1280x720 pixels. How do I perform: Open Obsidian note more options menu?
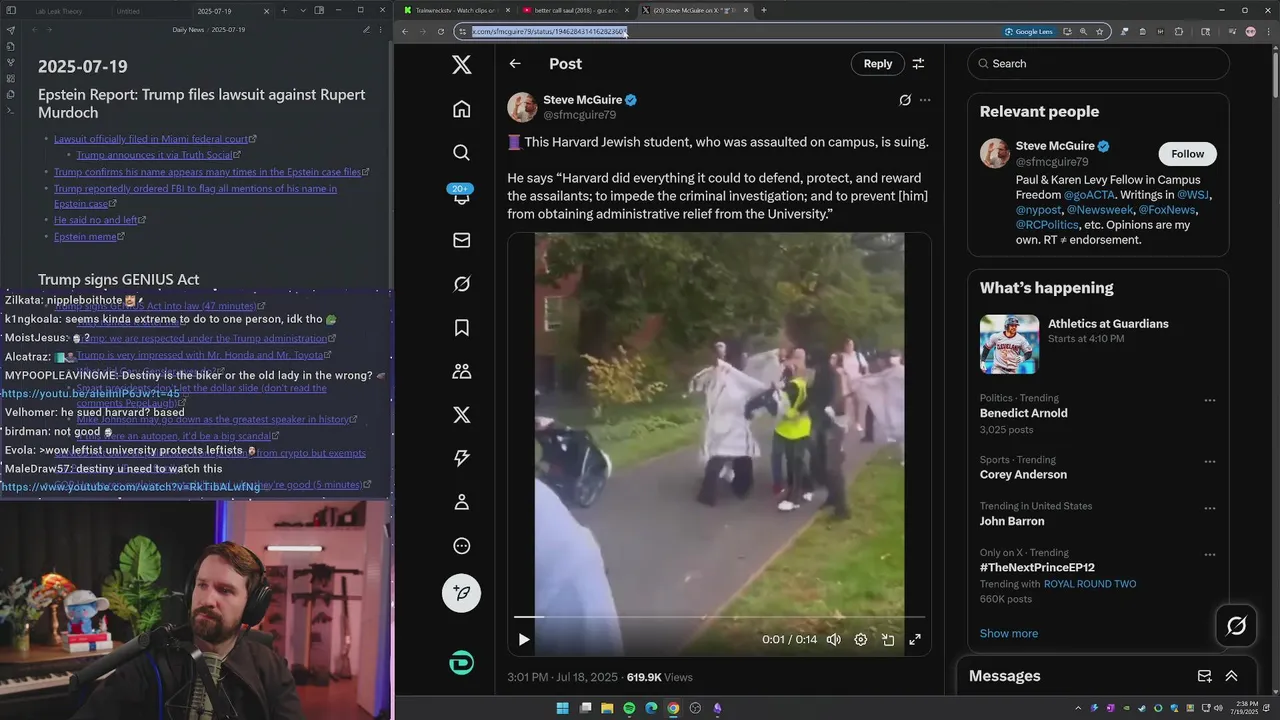tap(380, 30)
